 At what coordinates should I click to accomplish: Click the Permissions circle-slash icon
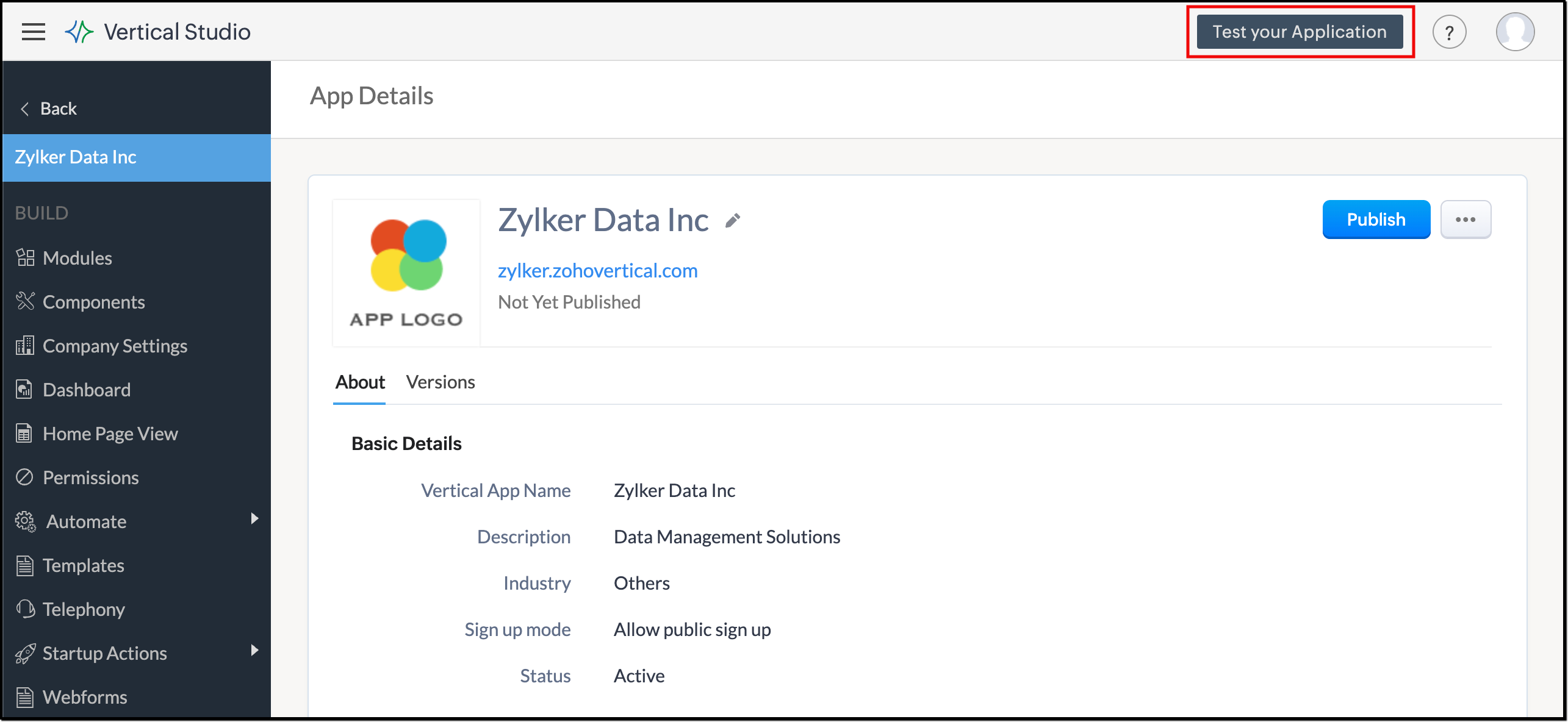tap(25, 477)
